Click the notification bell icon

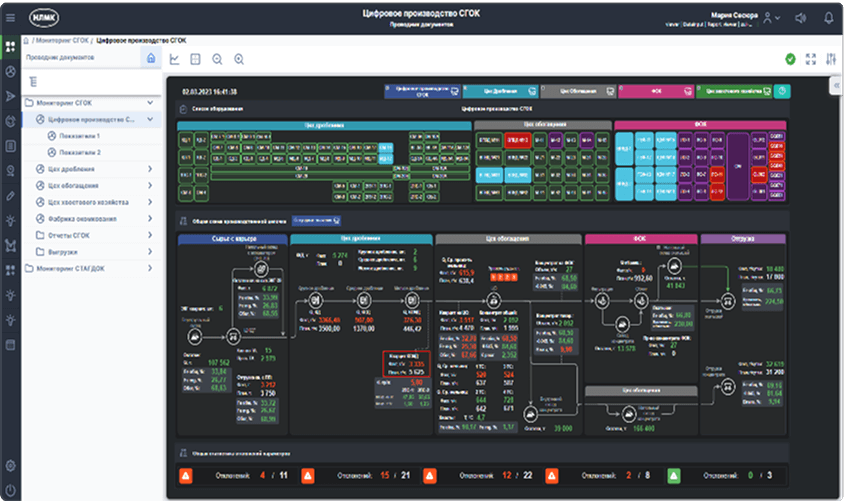pos(828,18)
